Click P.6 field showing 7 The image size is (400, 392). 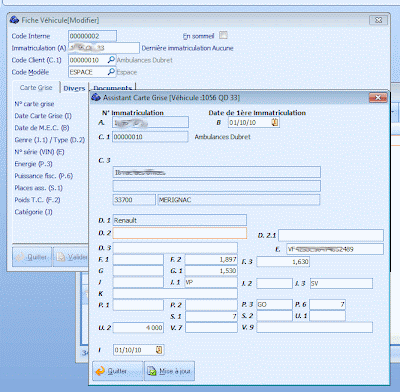327,304
